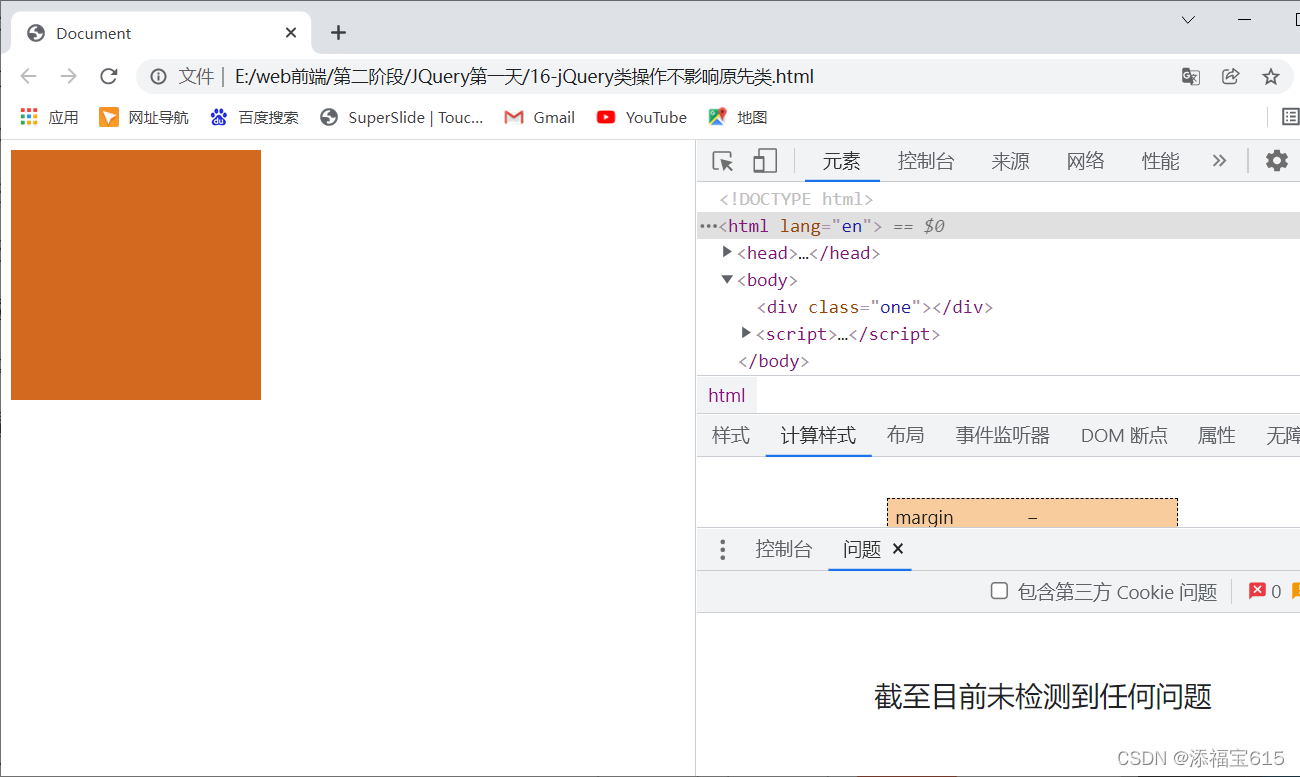Open the 网络 tab

point(1085,161)
